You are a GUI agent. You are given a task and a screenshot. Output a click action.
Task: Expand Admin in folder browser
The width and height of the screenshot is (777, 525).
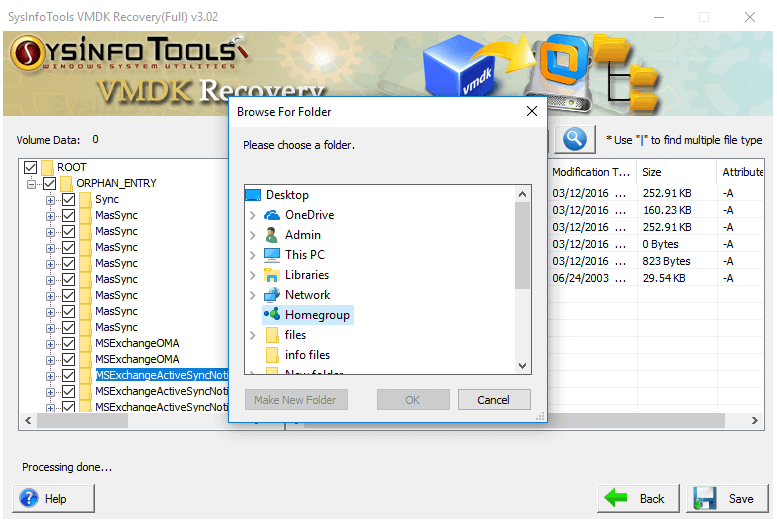click(x=253, y=235)
